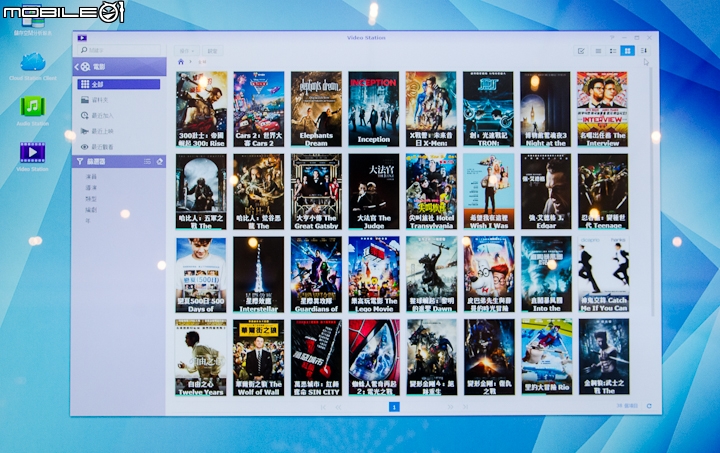
Task: Open the SIN CITY poster
Action: [316, 358]
